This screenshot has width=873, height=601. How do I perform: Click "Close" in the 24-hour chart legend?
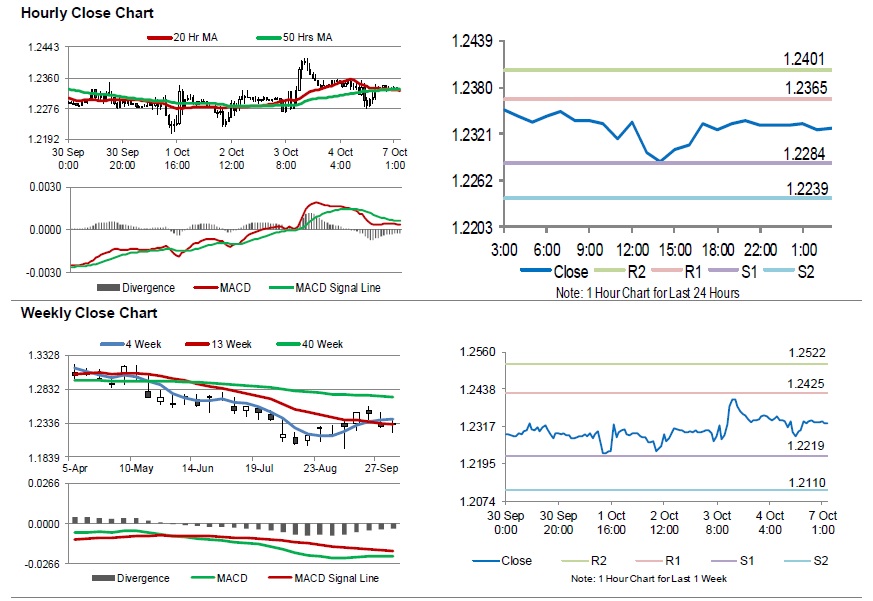pos(571,272)
